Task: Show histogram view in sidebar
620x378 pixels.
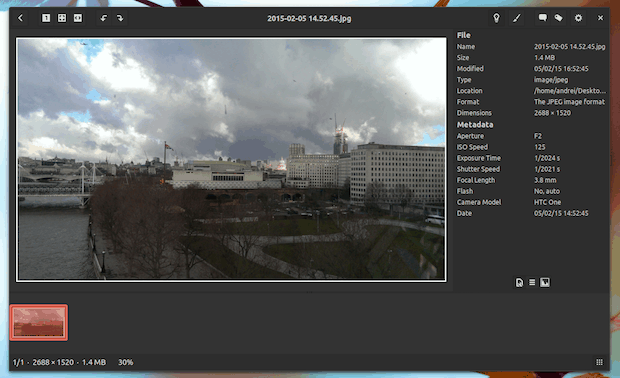Action: pyautogui.click(x=545, y=282)
